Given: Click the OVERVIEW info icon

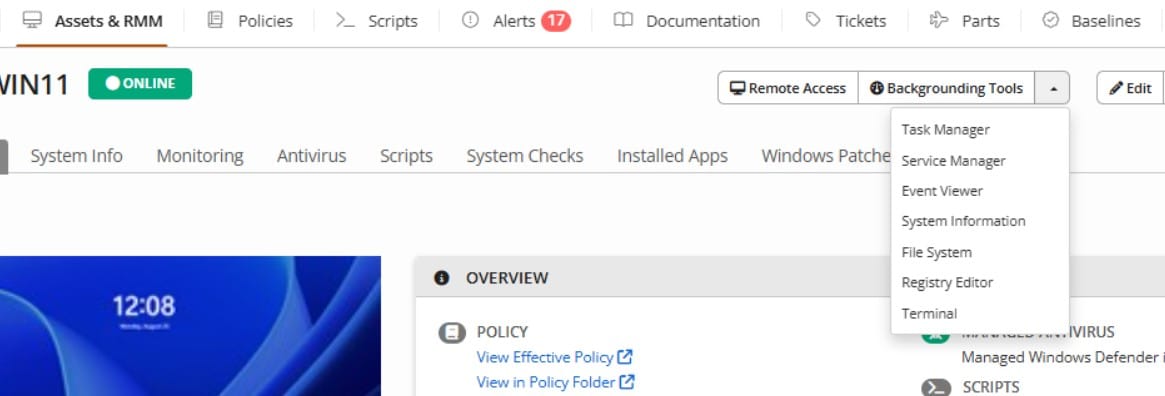Looking at the screenshot, I should (442, 278).
